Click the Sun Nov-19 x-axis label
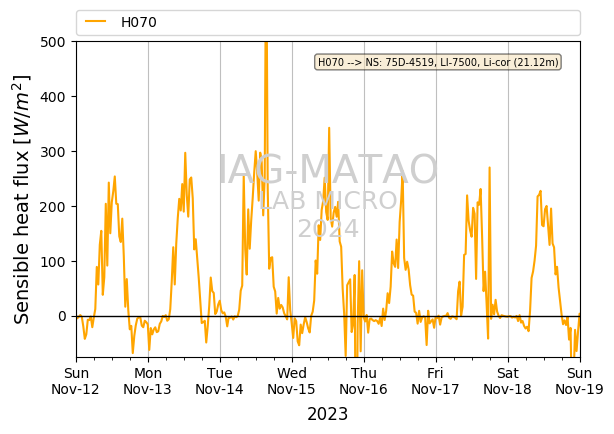The width and height of the screenshot is (614, 434). [x=580, y=381]
